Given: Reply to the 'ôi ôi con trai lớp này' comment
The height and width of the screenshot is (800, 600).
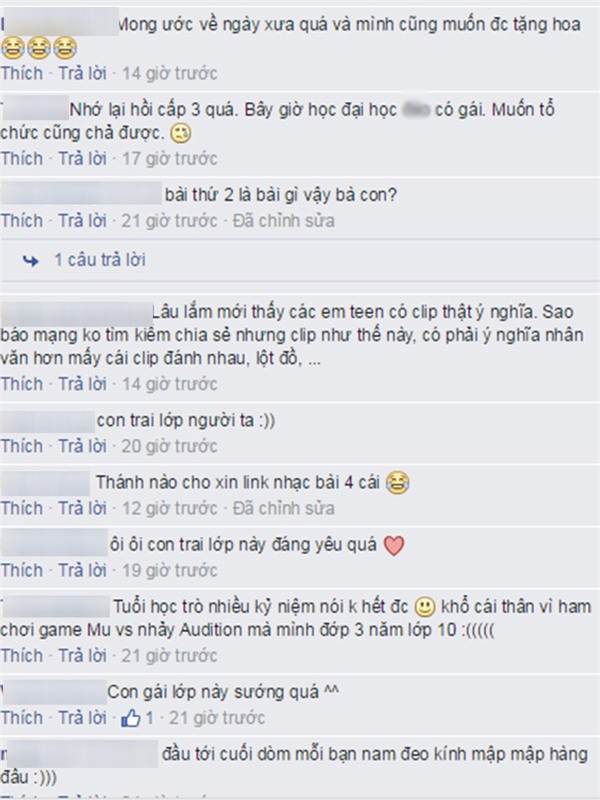Looking at the screenshot, I should tap(82, 570).
